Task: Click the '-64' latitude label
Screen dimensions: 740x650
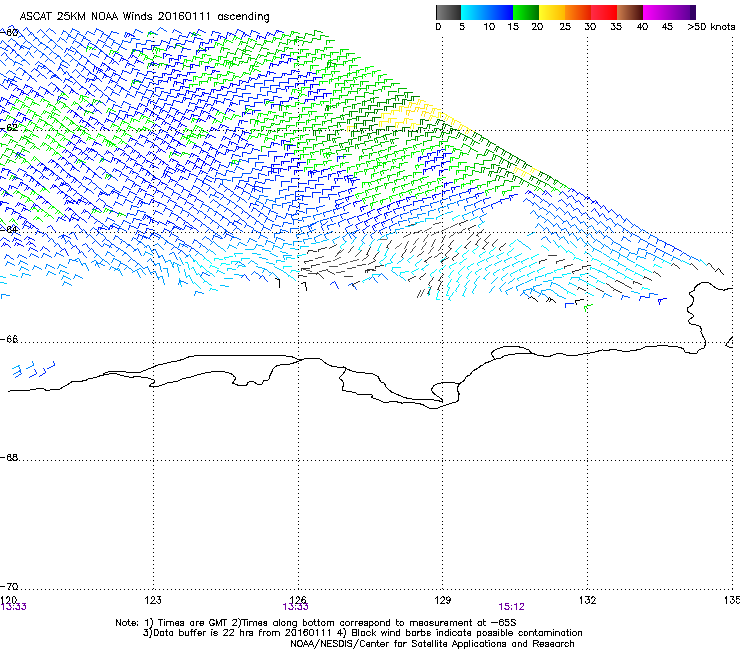Action: tap(9, 229)
